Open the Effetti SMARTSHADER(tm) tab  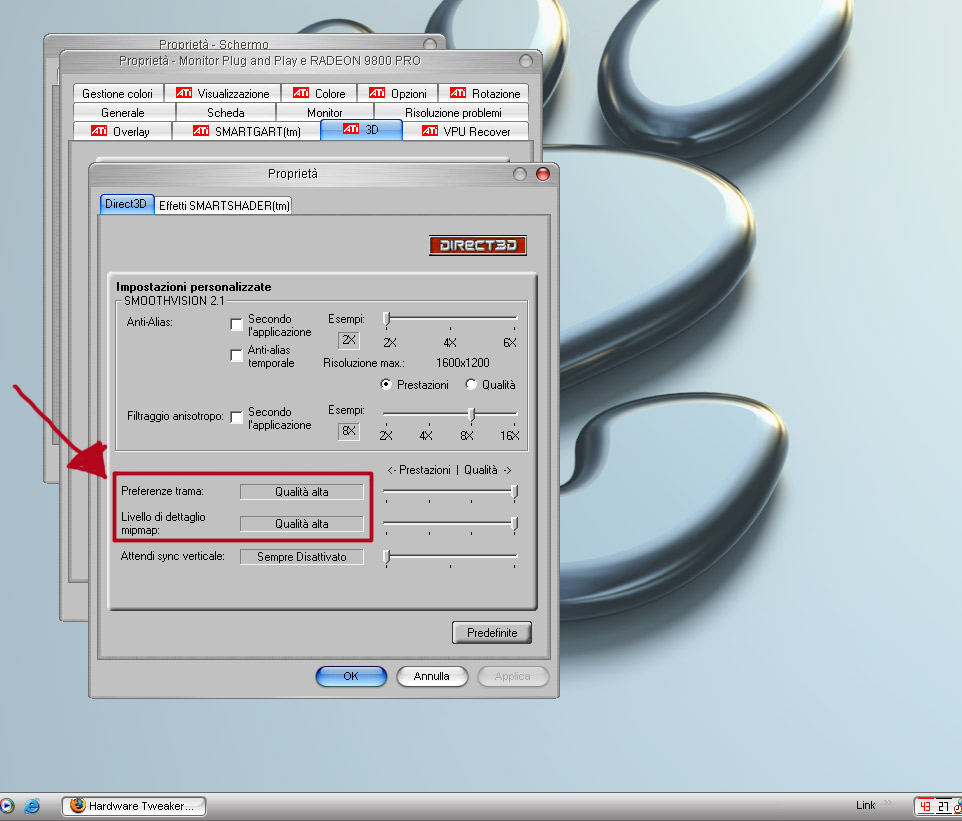[224, 206]
